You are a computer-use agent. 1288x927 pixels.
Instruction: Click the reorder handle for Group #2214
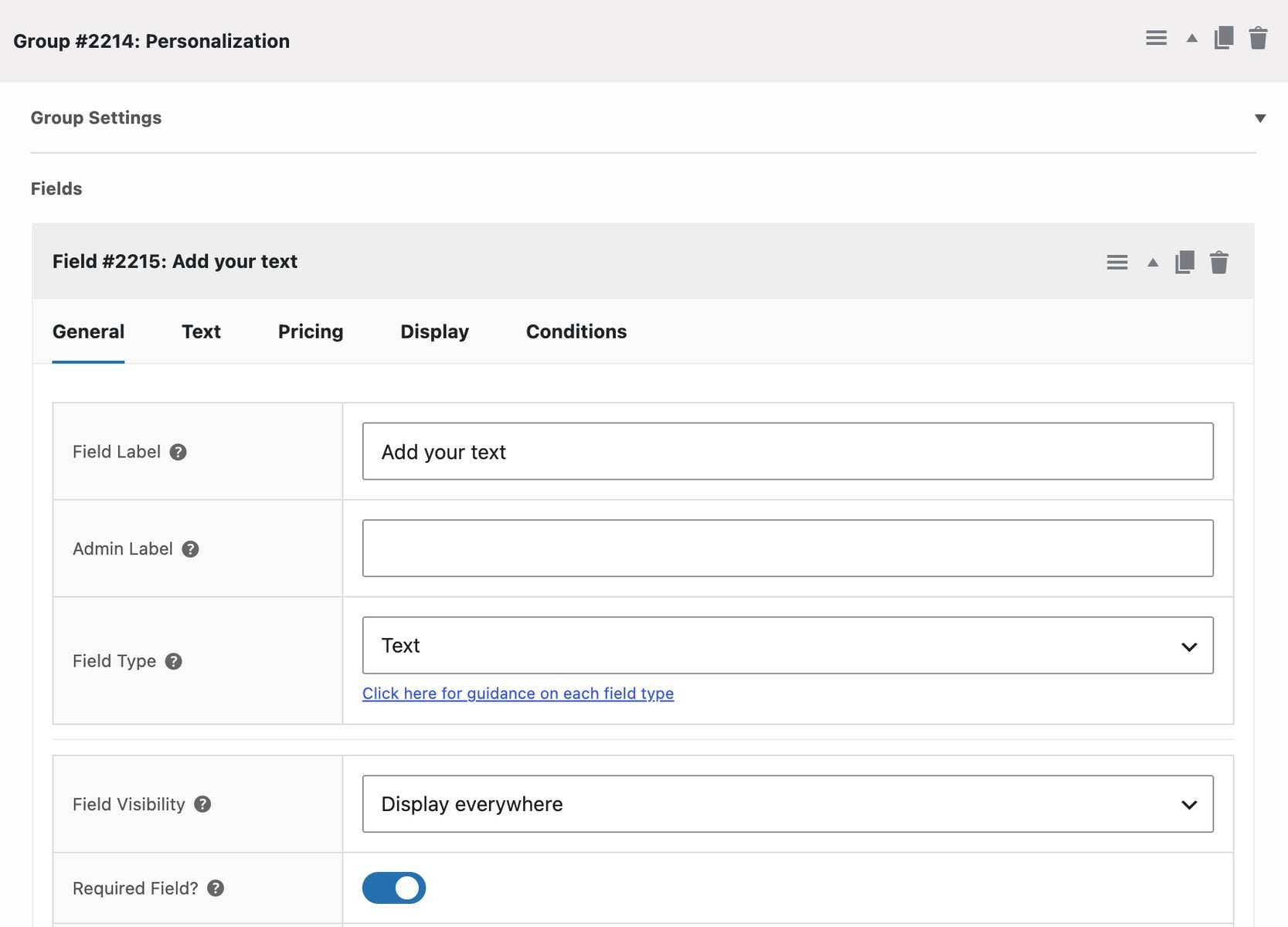coord(1156,38)
